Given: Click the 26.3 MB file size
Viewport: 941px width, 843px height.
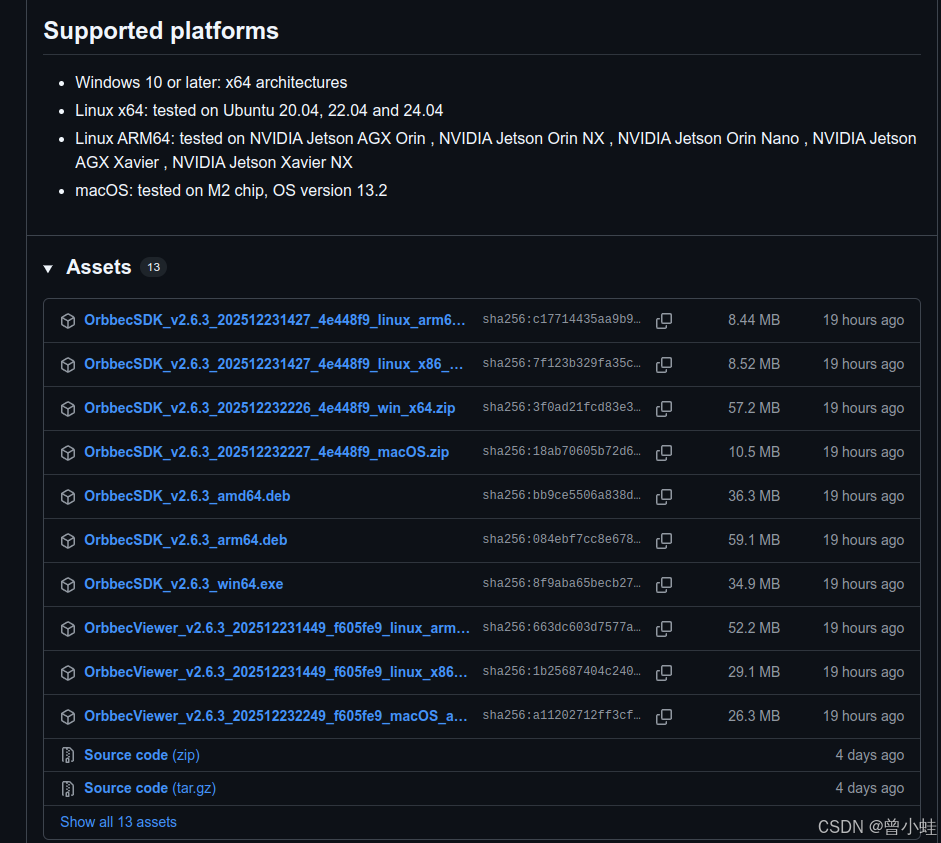Looking at the screenshot, I should pyautogui.click(x=754, y=716).
